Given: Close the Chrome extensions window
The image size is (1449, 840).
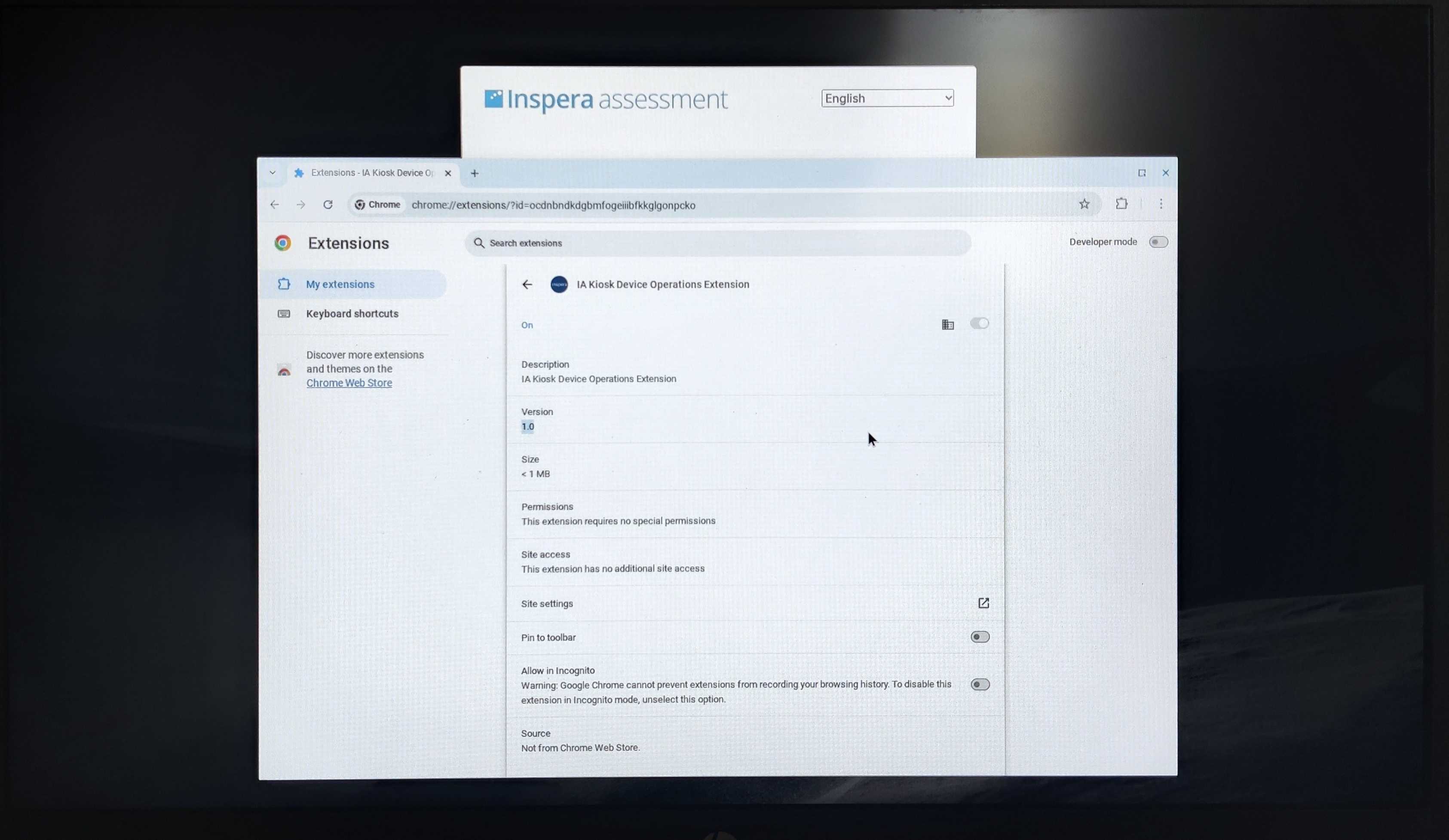Looking at the screenshot, I should (1166, 173).
